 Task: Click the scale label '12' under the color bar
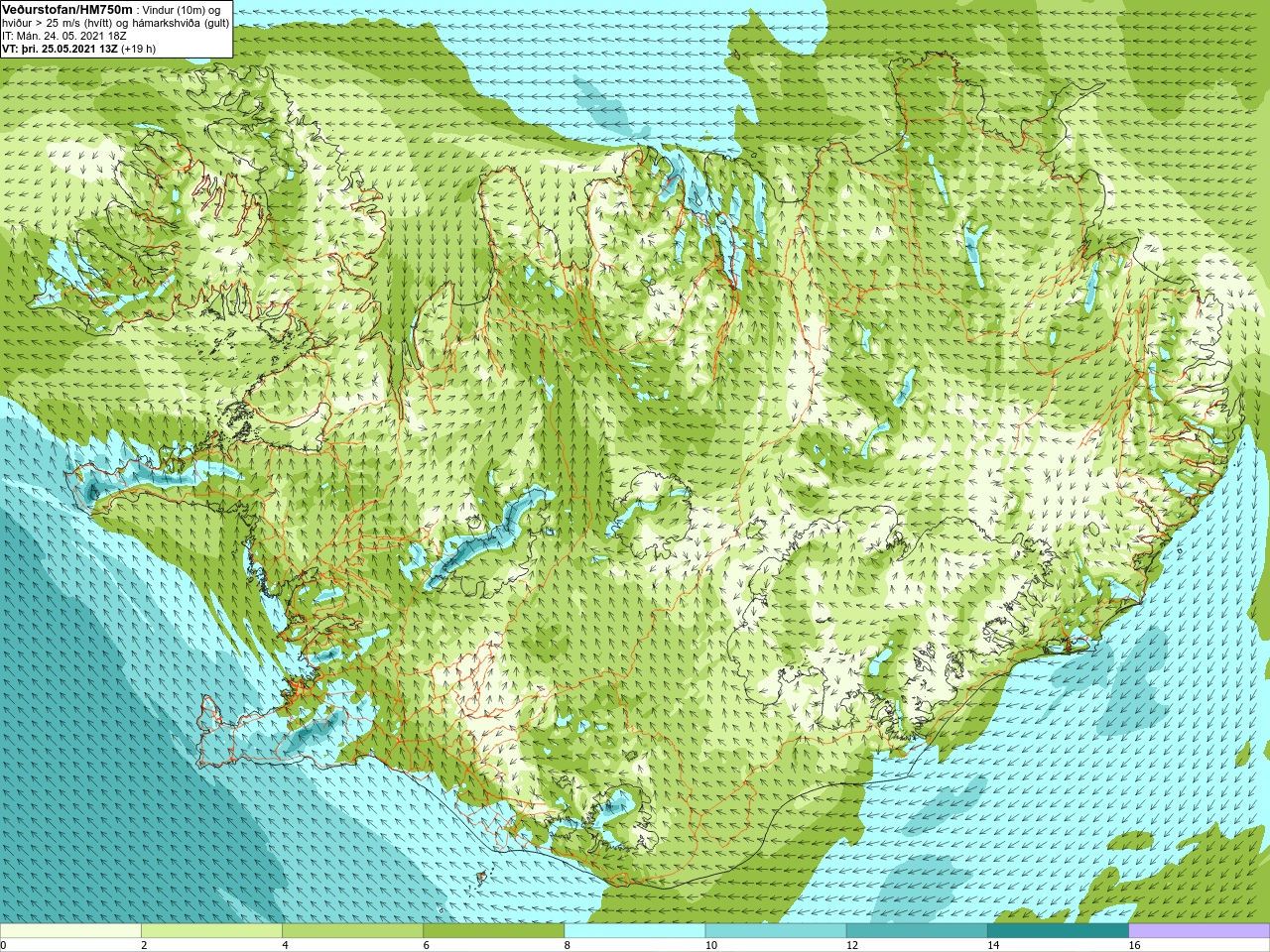click(x=852, y=945)
